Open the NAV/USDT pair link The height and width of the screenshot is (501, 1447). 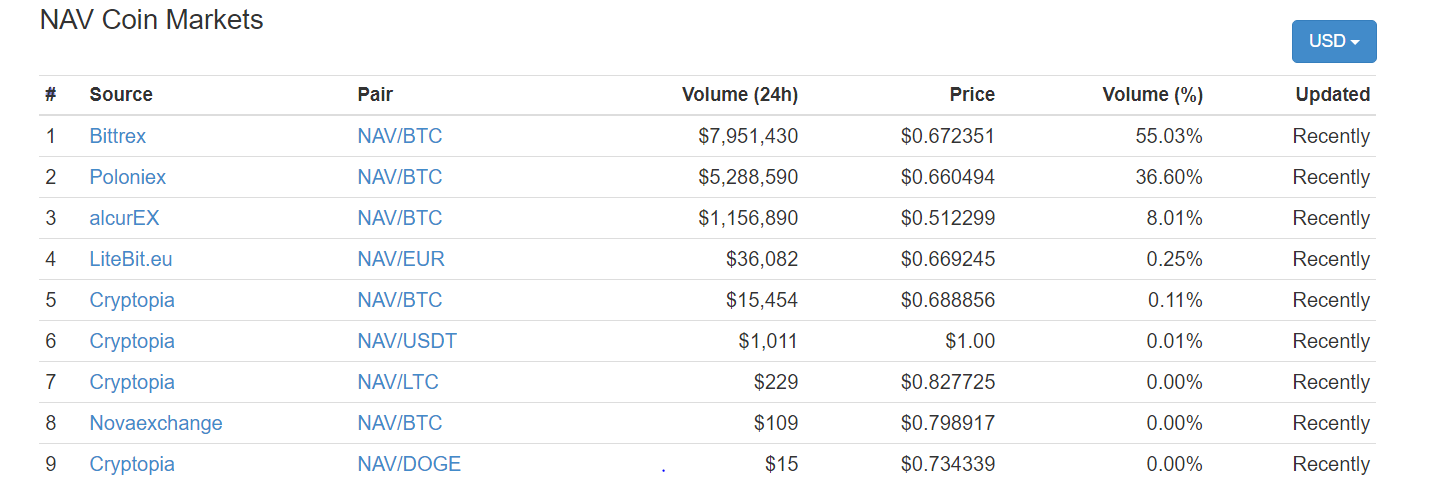(x=407, y=341)
